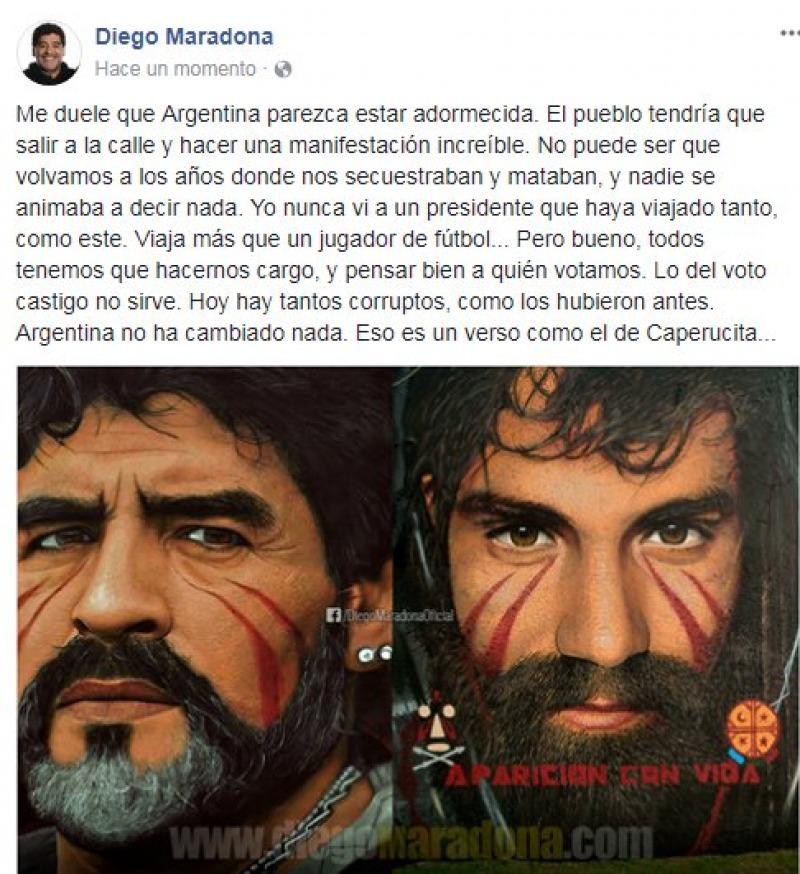This screenshot has height=874, width=800.
Task: Click the Mapuche figure emblem with crossed spears
Action: (438, 732)
